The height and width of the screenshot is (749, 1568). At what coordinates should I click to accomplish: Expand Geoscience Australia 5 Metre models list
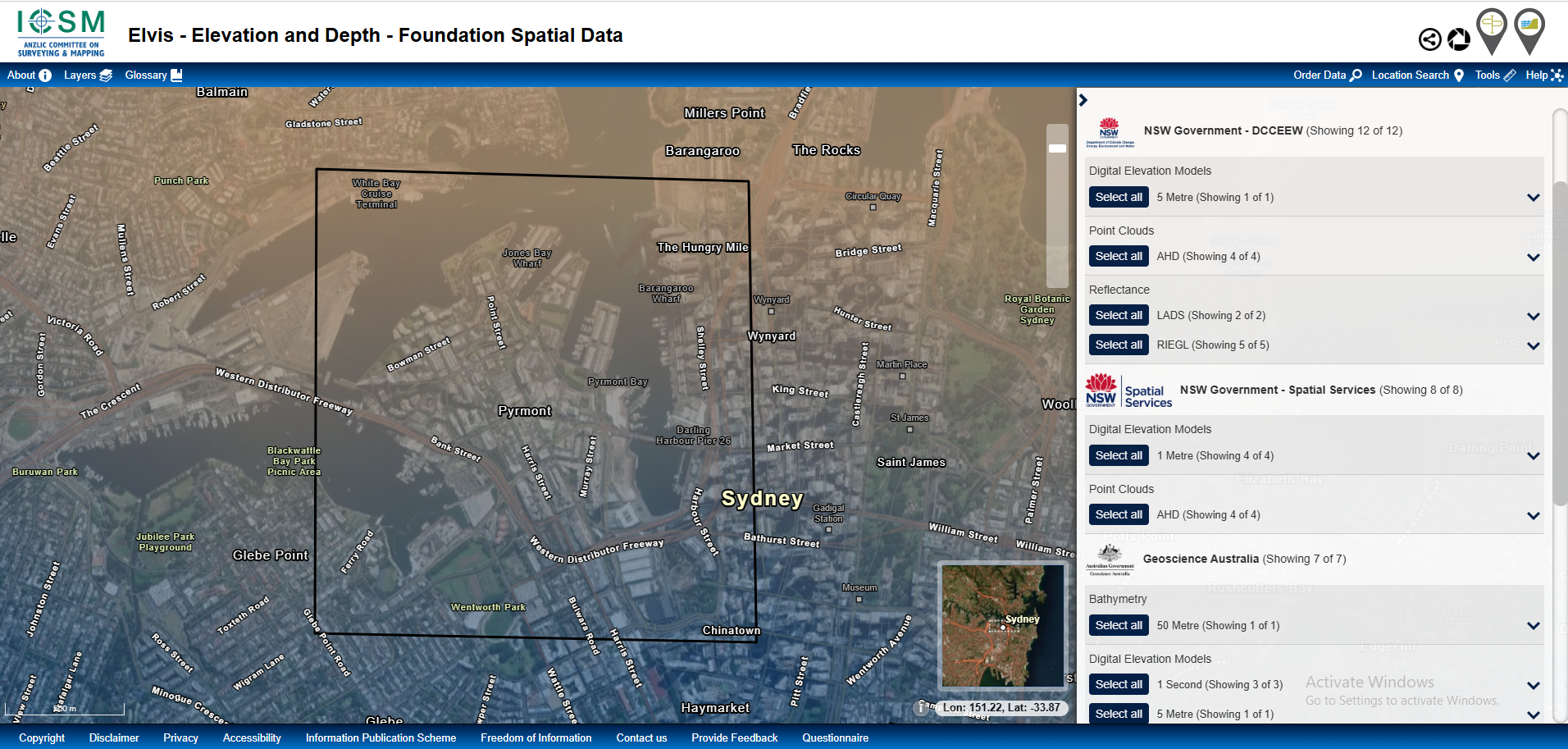click(x=1533, y=715)
